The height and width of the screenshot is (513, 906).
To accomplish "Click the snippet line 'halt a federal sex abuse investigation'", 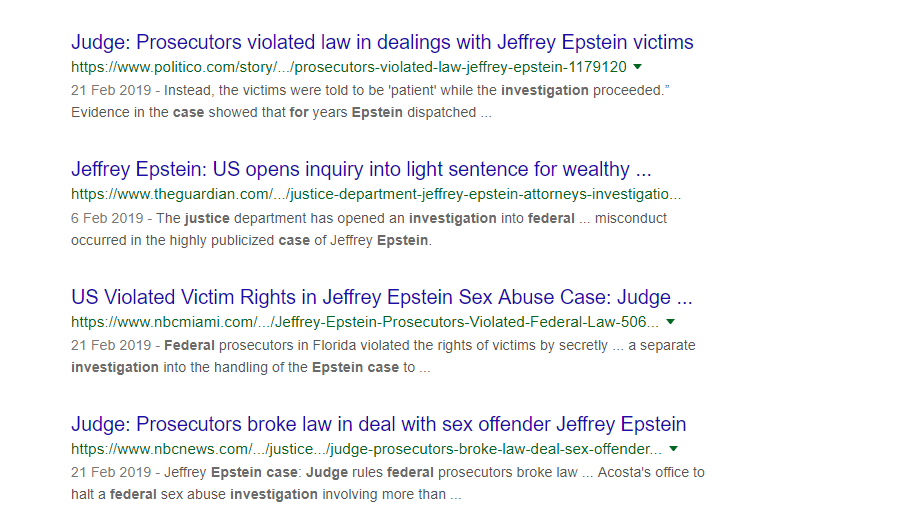I will click(x=266, y=495).
